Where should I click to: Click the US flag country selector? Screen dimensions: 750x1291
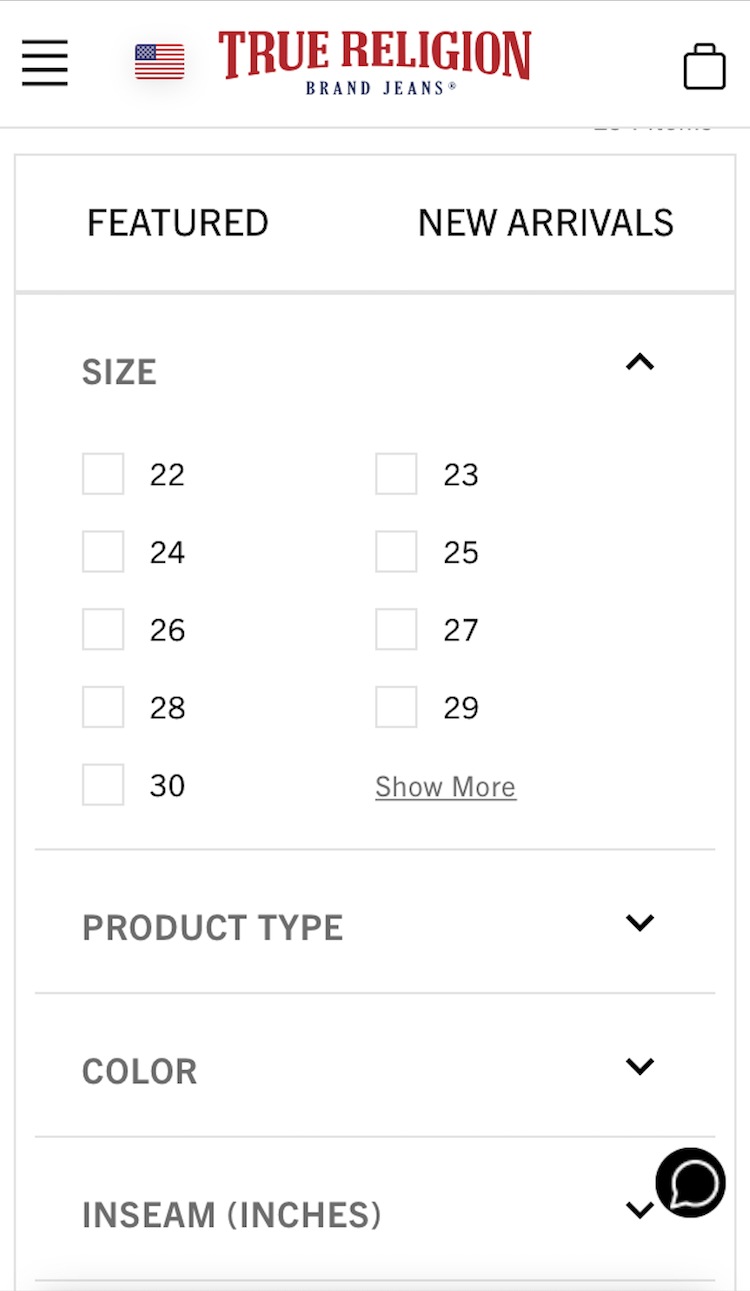160,62
